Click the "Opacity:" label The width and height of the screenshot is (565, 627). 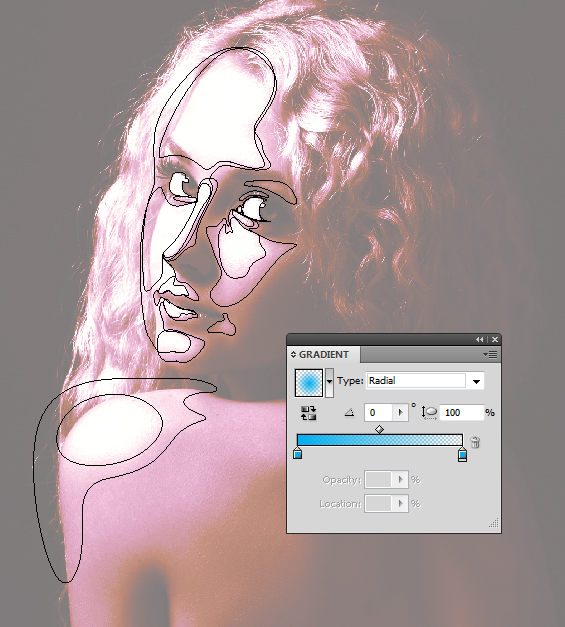(341, 479)
